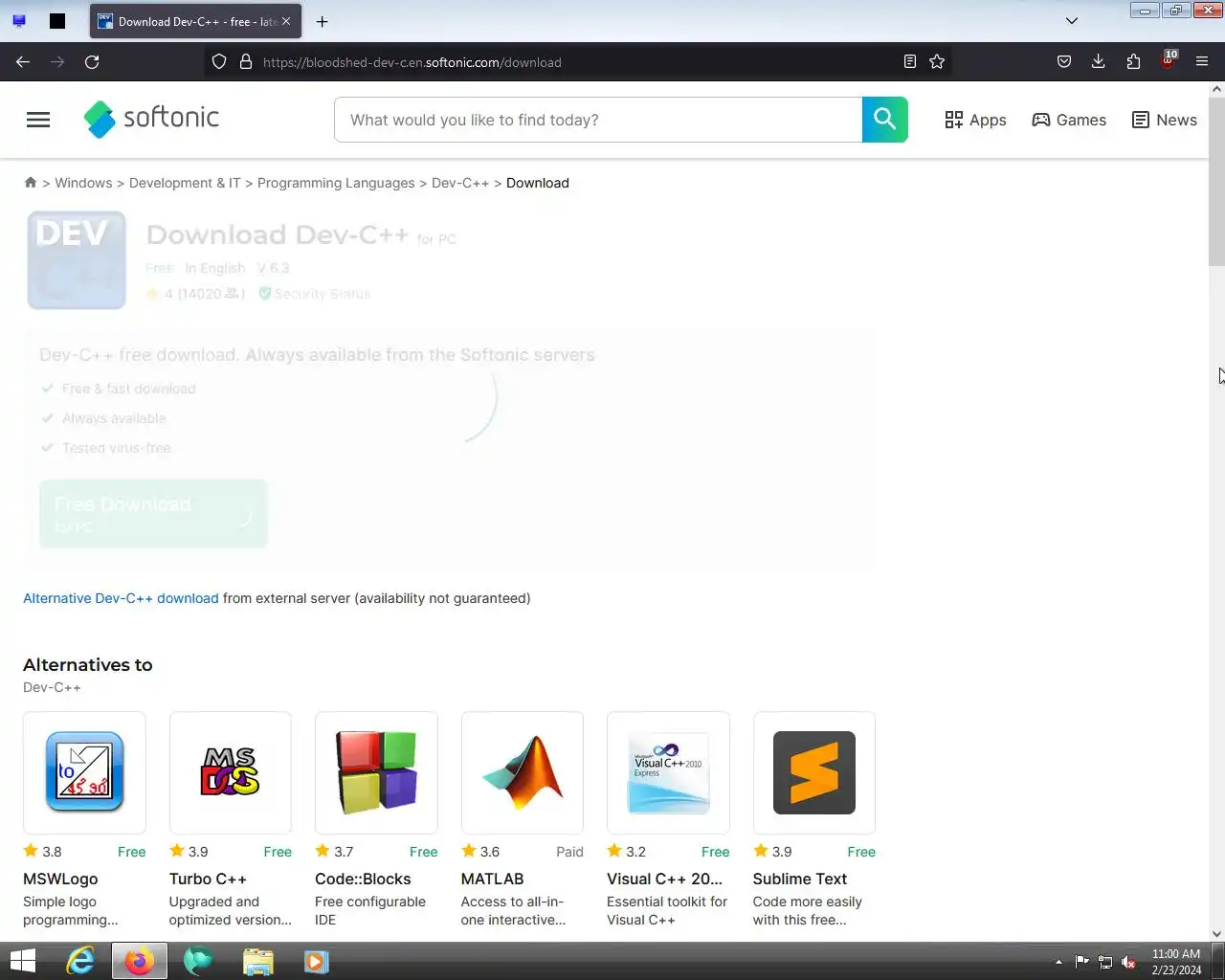The width and height of the screenshot is (1225, 980).
Task: Go to Programming Languages breadcrumb
Action: (336, 183)
